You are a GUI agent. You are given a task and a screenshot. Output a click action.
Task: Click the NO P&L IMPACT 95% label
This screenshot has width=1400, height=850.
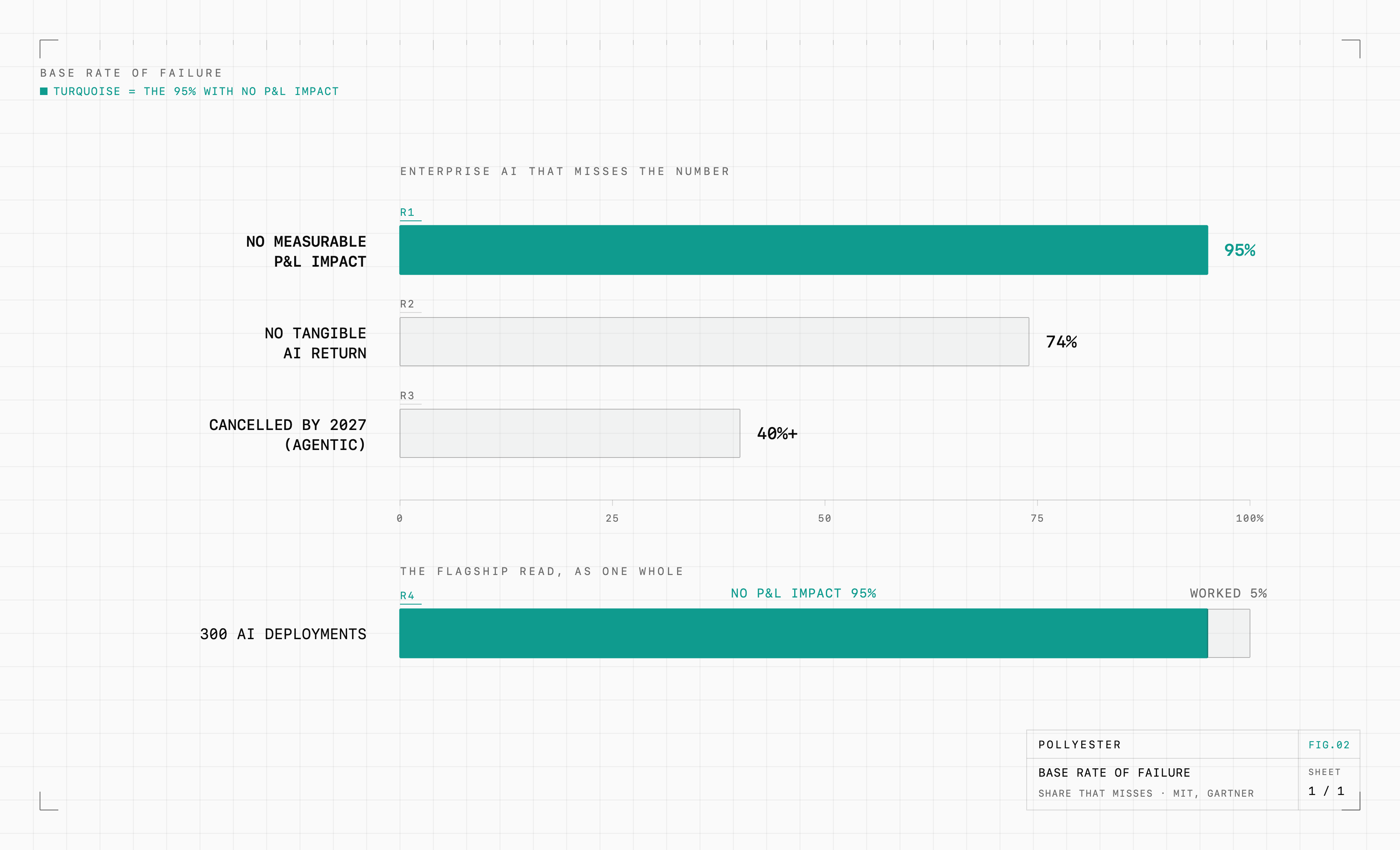click(803, 593)
